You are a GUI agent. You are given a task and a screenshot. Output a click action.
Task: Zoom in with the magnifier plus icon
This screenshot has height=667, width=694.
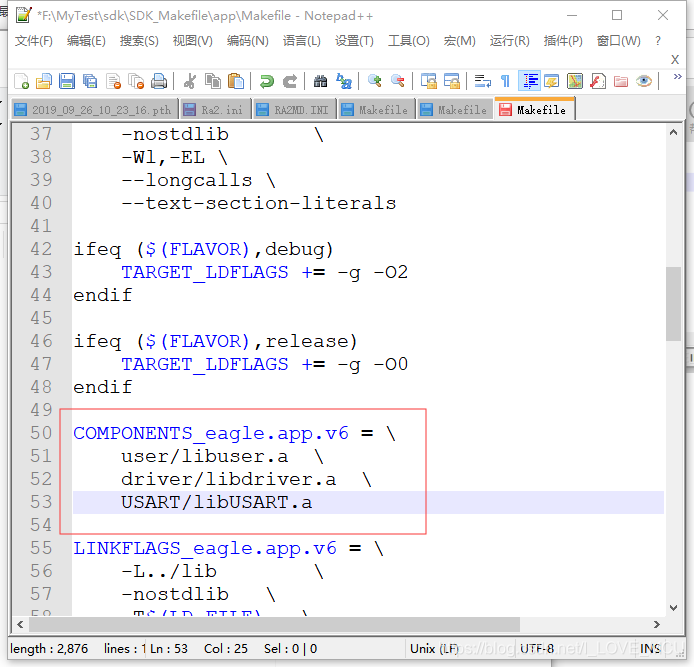(374, 81)
